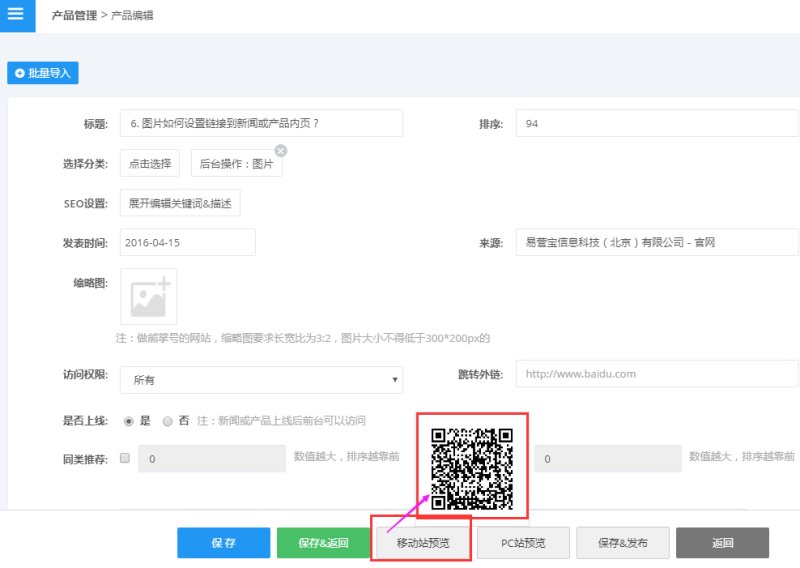This screenshot has width=800, height=568.
Task: Click the 跳转外链 URL input field
Action: [657, 374]
